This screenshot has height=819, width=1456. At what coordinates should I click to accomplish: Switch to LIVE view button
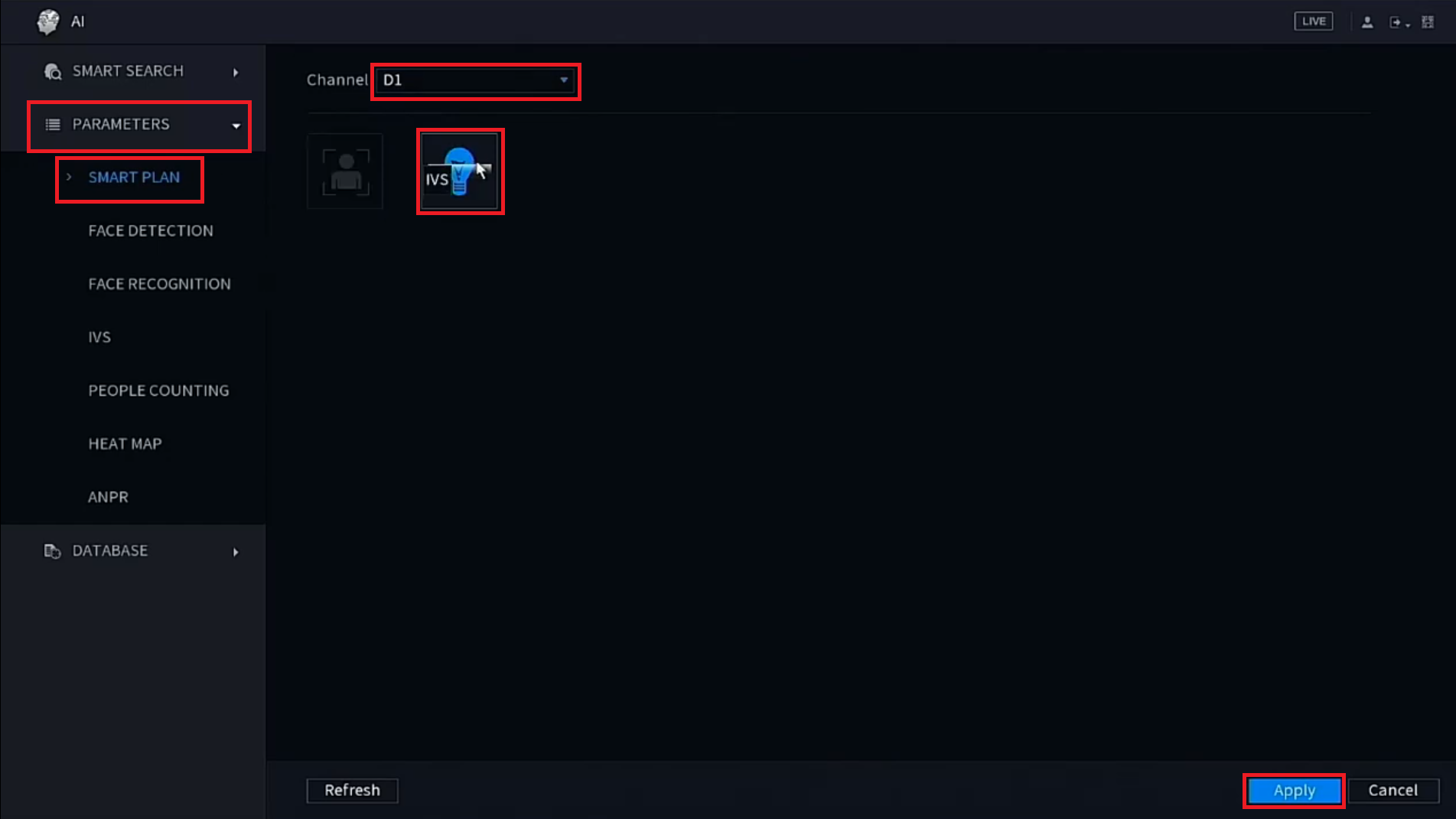tap(1313, 21)
